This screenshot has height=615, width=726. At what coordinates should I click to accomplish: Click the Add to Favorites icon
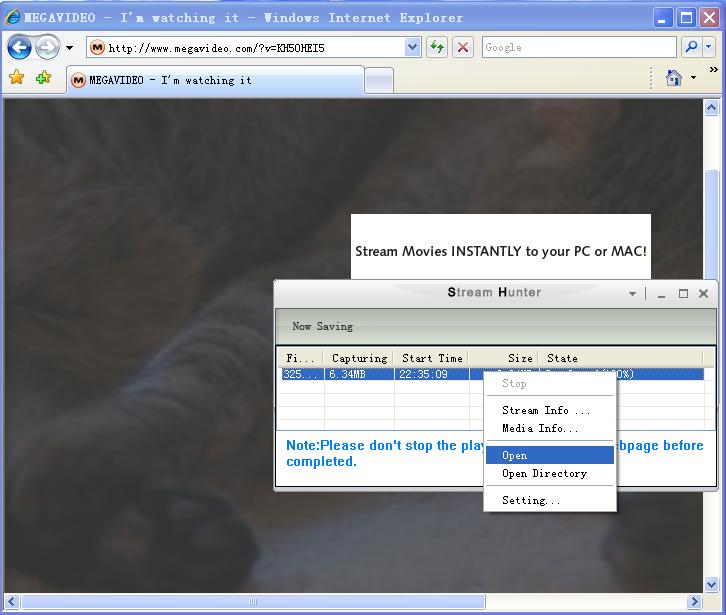pos(43,78)
